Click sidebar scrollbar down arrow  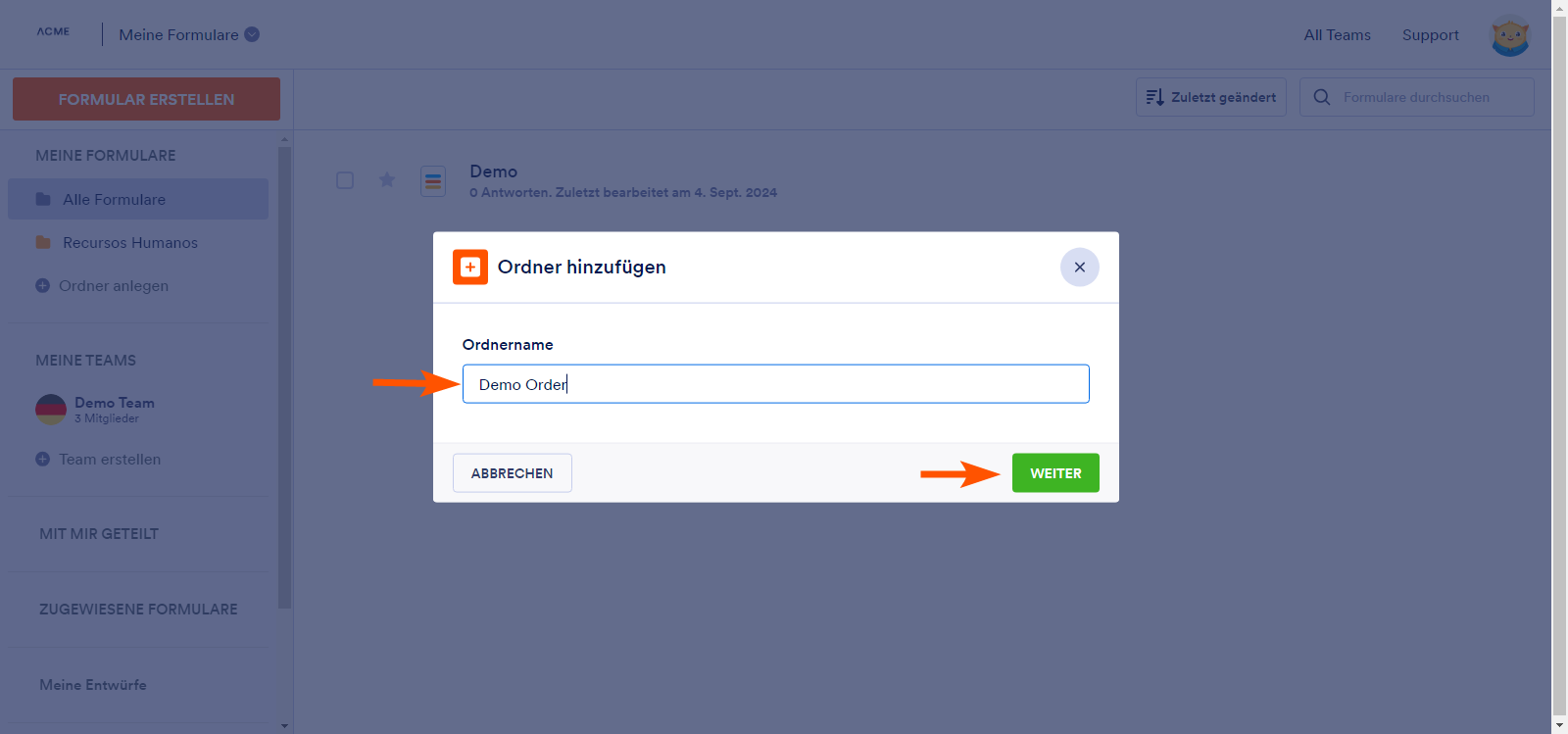coord(285,726)
